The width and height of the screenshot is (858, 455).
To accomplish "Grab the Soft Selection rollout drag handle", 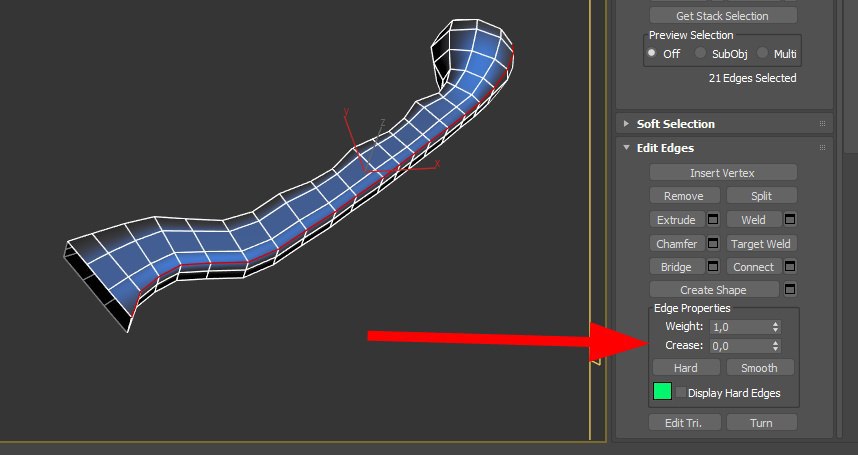I will point(822,124).
